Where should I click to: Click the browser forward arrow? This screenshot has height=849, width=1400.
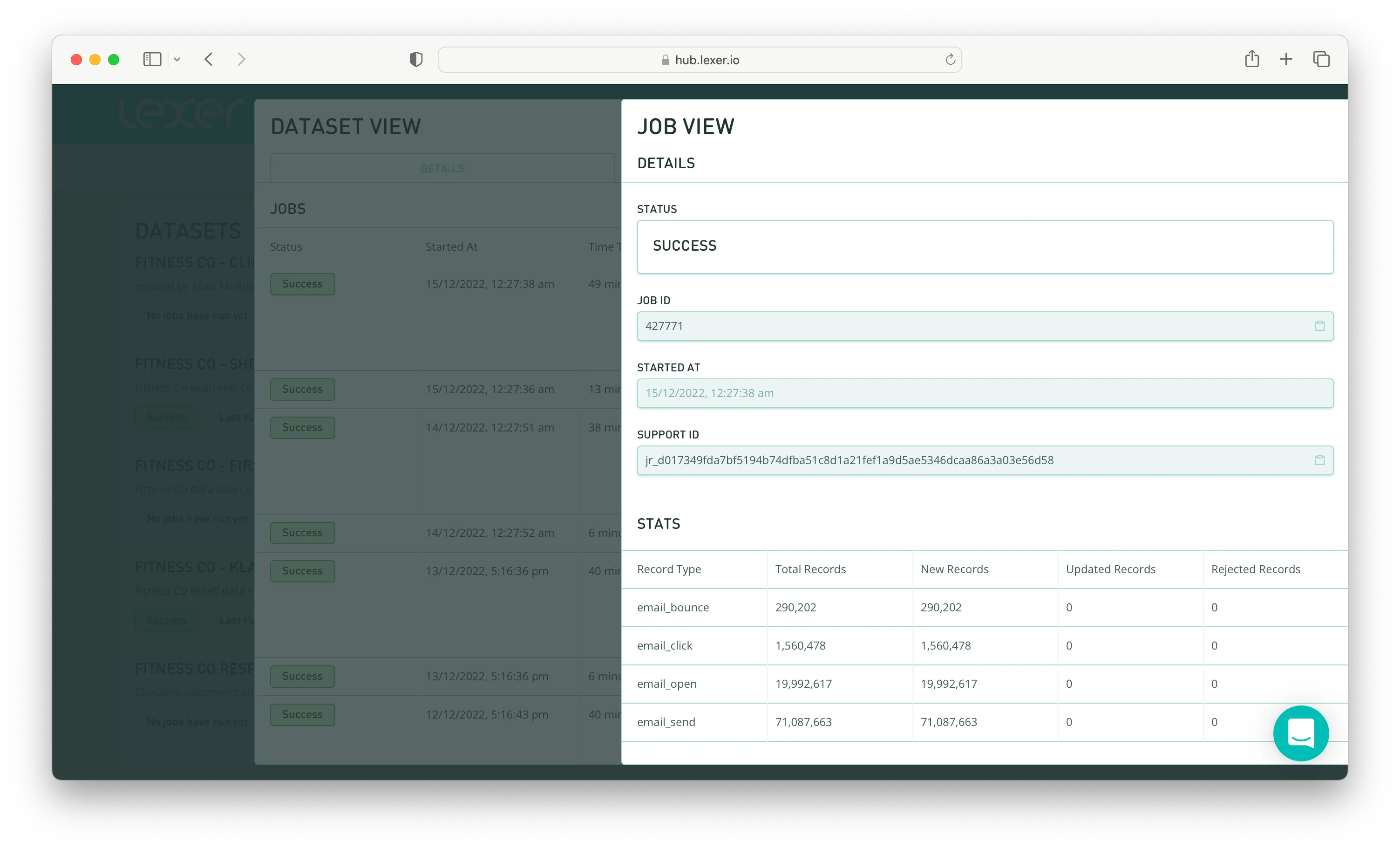(241, 59)
